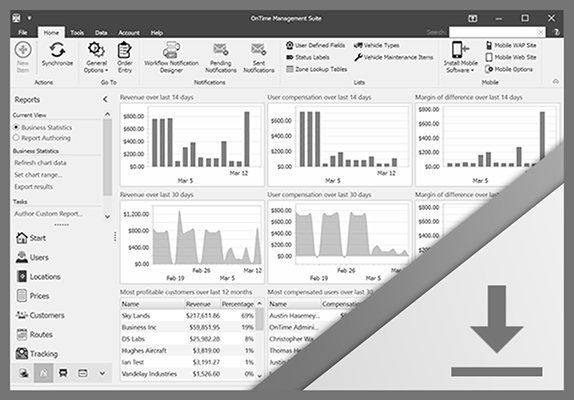Select the Business Statistics radio button
The image size is (574, 400).
[x=16, y=127]
